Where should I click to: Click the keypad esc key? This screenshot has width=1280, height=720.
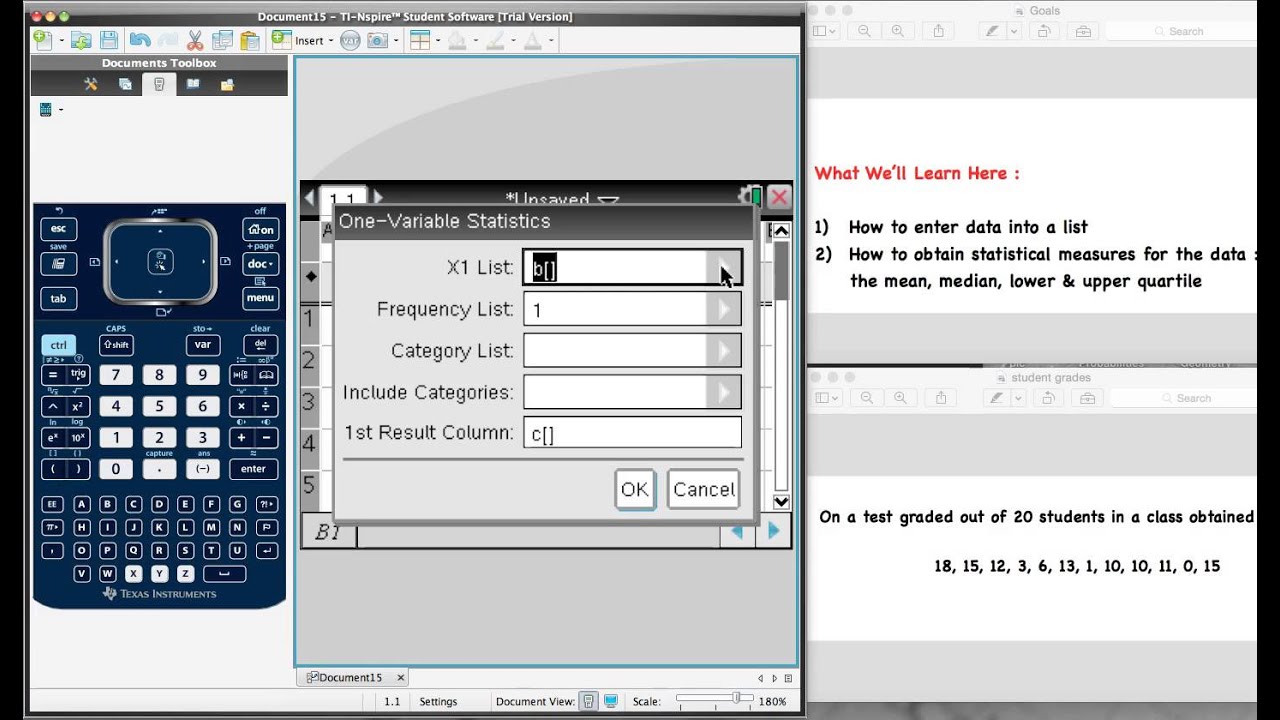(x=59, y=229)
